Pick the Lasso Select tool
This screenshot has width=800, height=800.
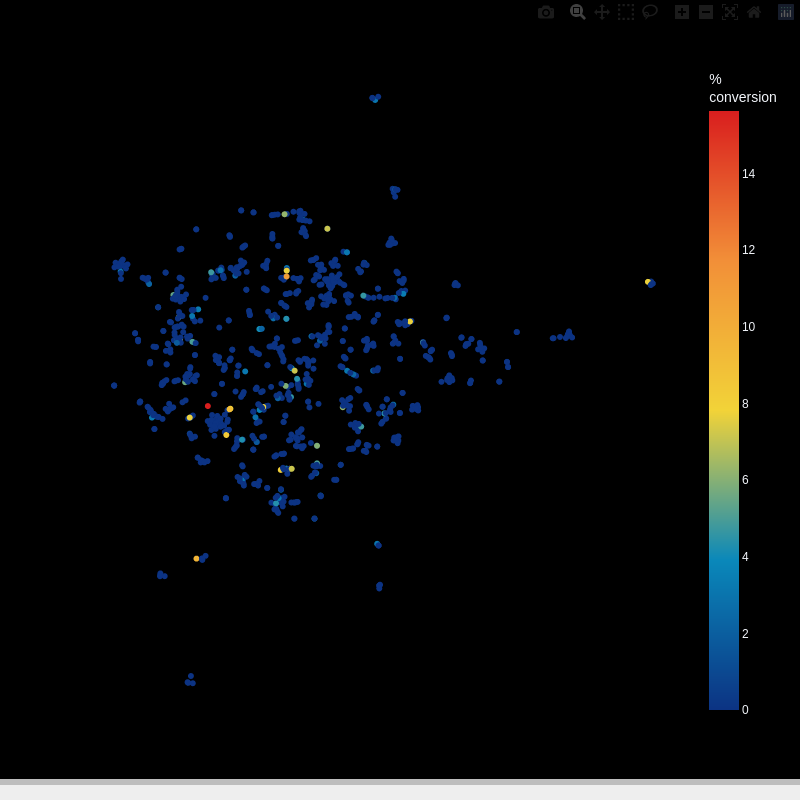coord(650,12)
